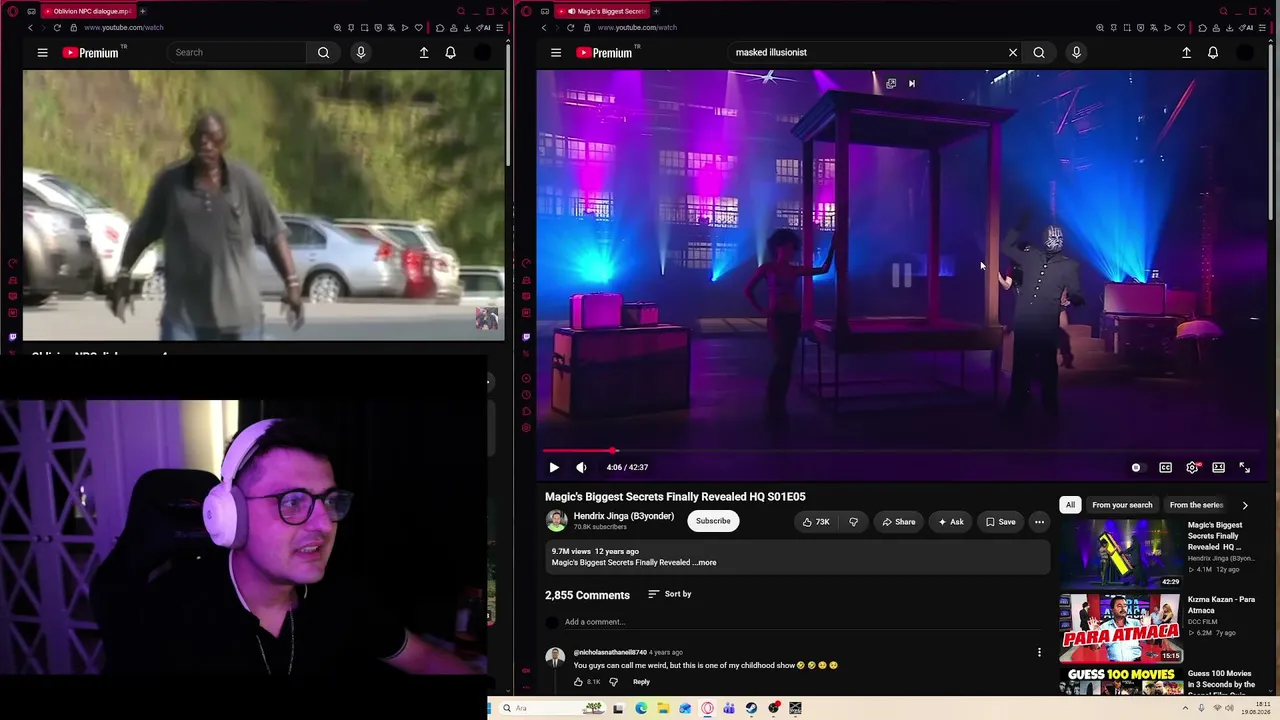
Task: Submit the 'masked illusionist' search
Action: coord(1039,52)
